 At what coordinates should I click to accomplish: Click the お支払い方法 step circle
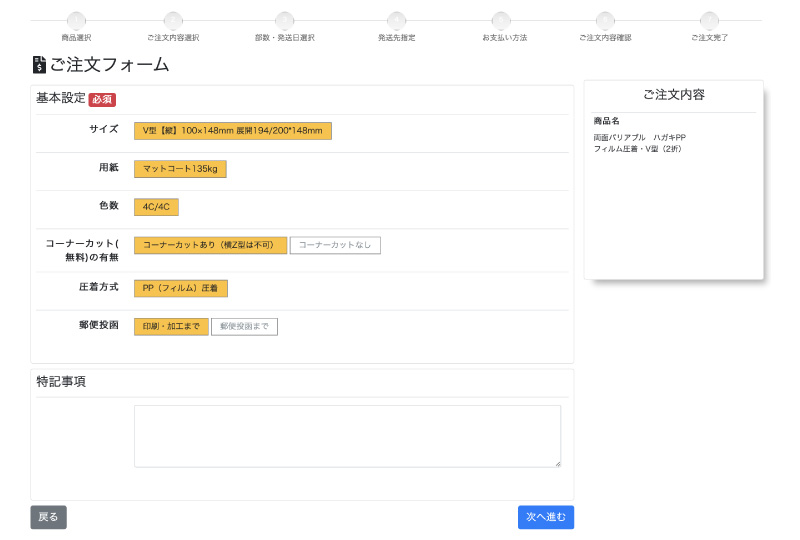tap(501, 20)
